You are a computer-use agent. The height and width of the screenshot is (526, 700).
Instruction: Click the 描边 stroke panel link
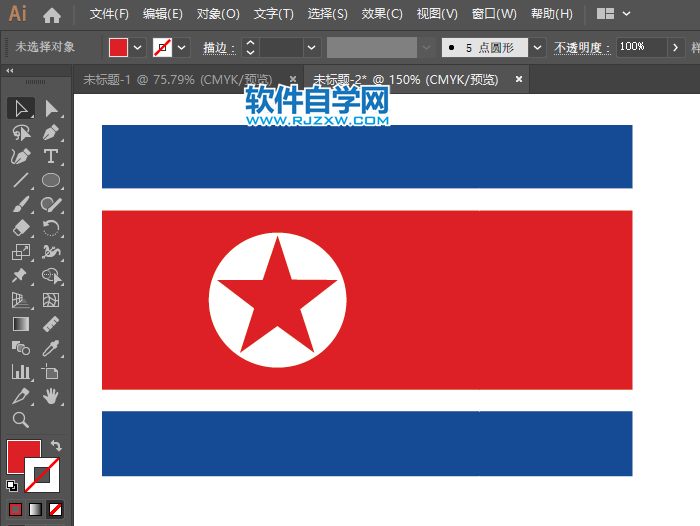point(218,47)
